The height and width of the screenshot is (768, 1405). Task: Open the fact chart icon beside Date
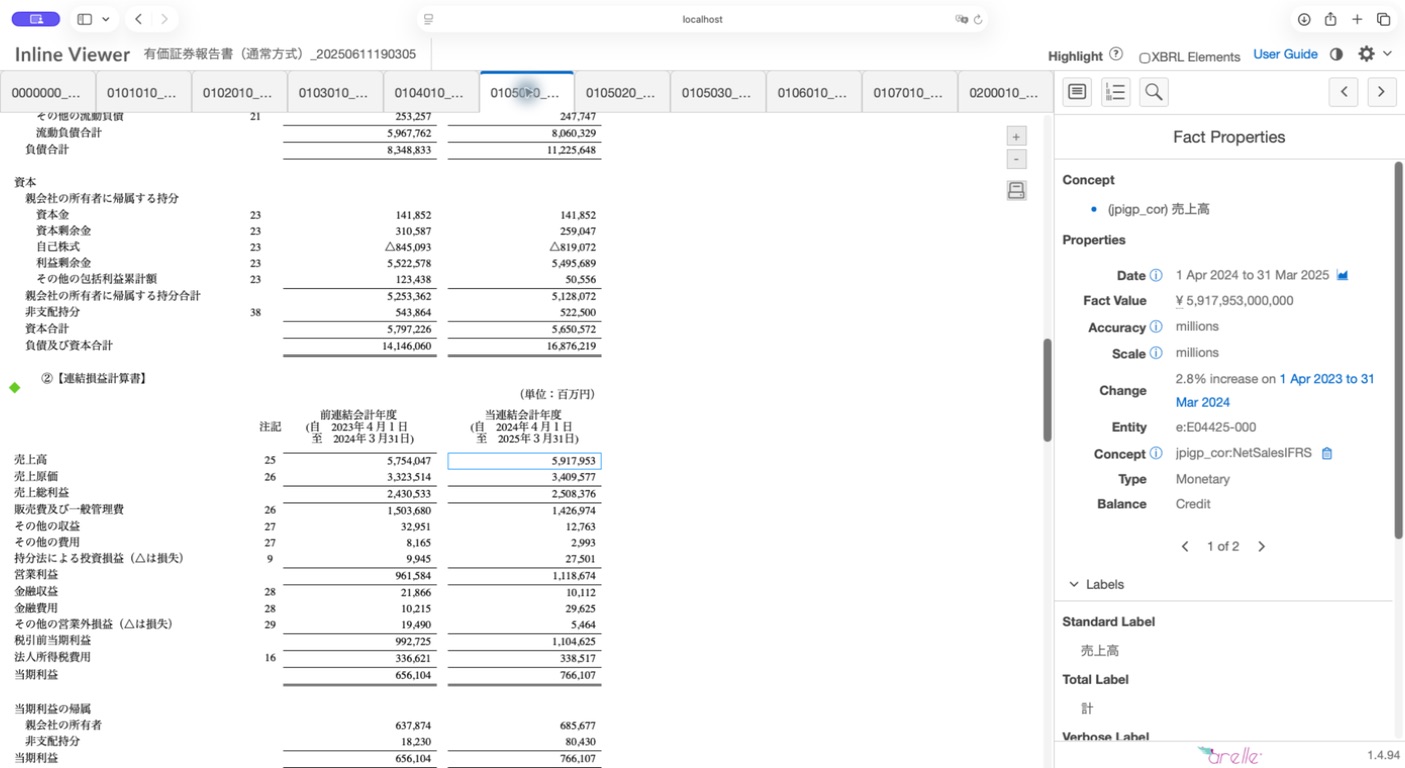point(1342,275)
